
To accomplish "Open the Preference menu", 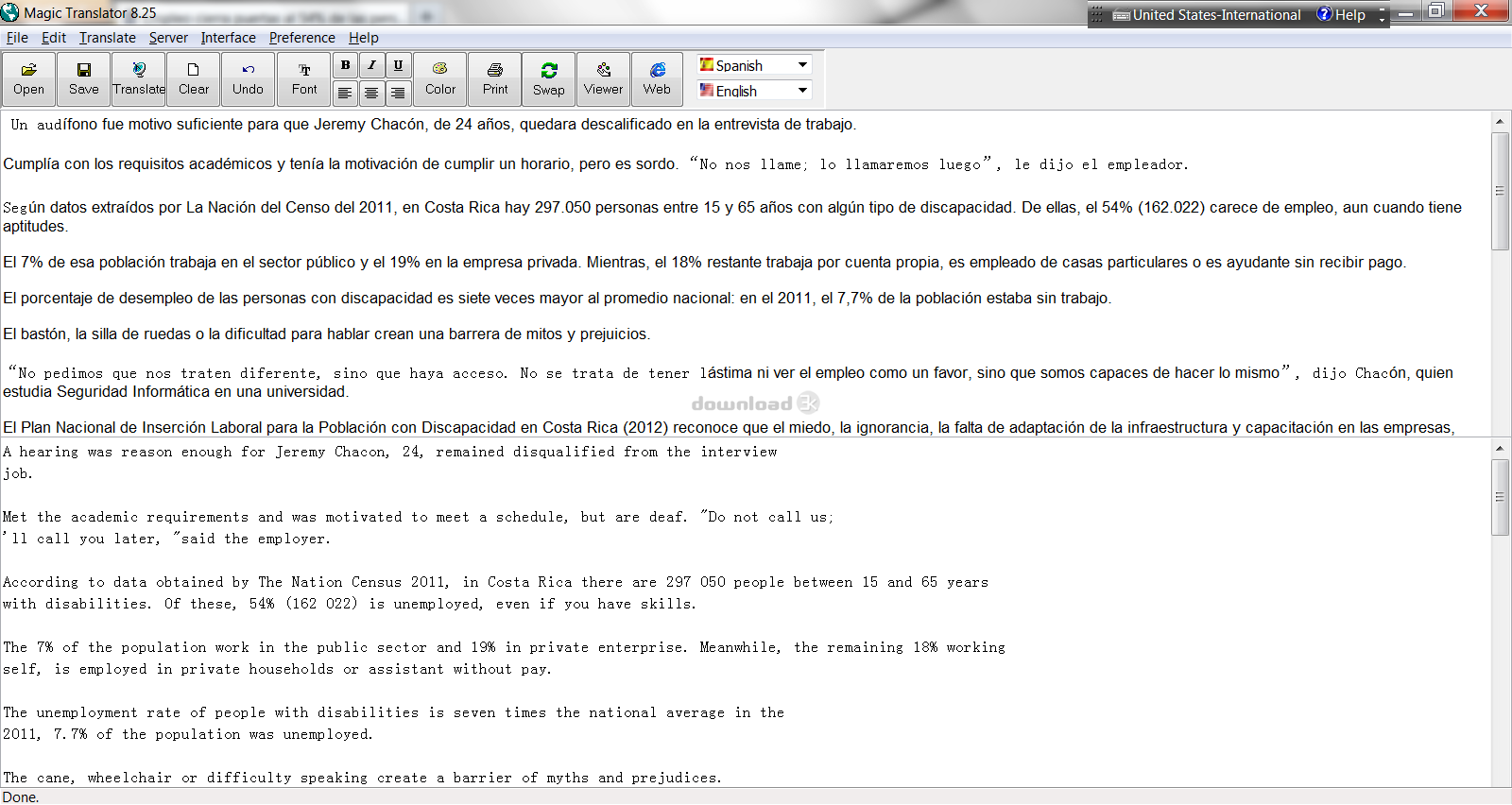I will pyautogui.click(x=301, y=38).
